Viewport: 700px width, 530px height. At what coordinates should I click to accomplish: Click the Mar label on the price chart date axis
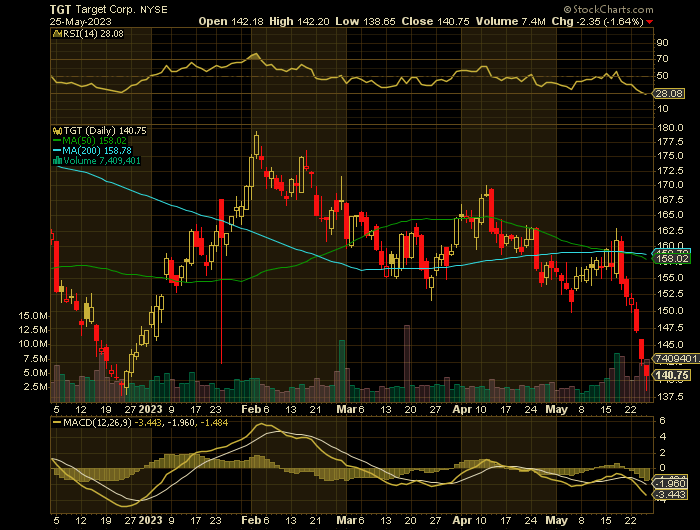click(x=346, y=409)
